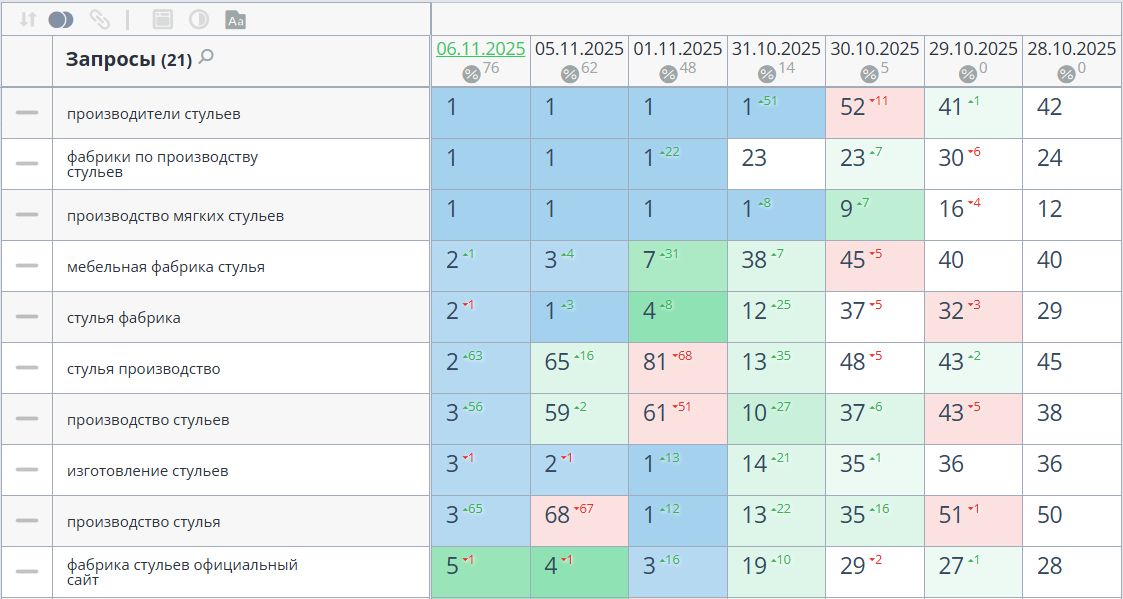
Task: Toggle dash marker for стулья фабрика row
Action: (27, 317)
